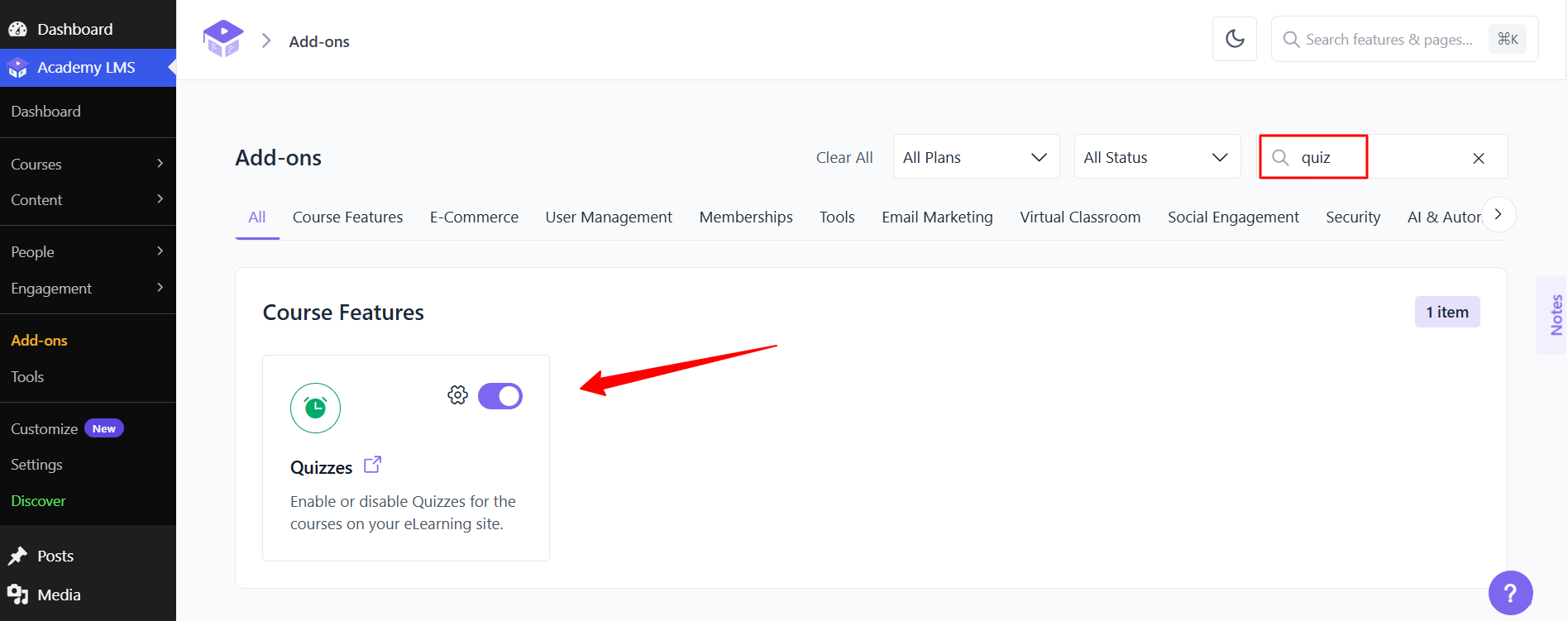Click the Posts pin icon
1568x621 pixels.
click(17, 556)
